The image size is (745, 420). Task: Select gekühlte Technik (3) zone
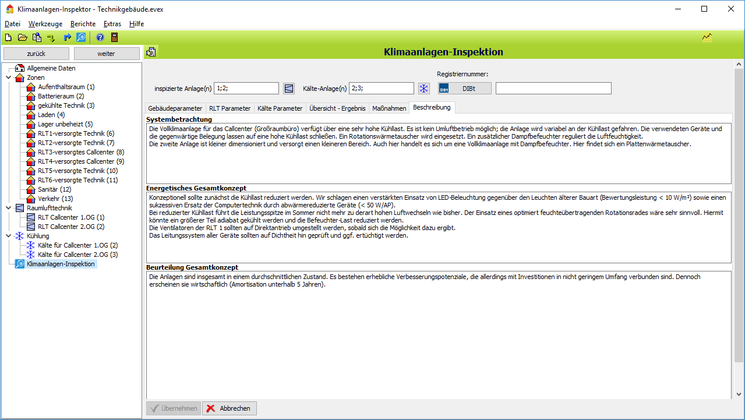click(x=66, y=105)
